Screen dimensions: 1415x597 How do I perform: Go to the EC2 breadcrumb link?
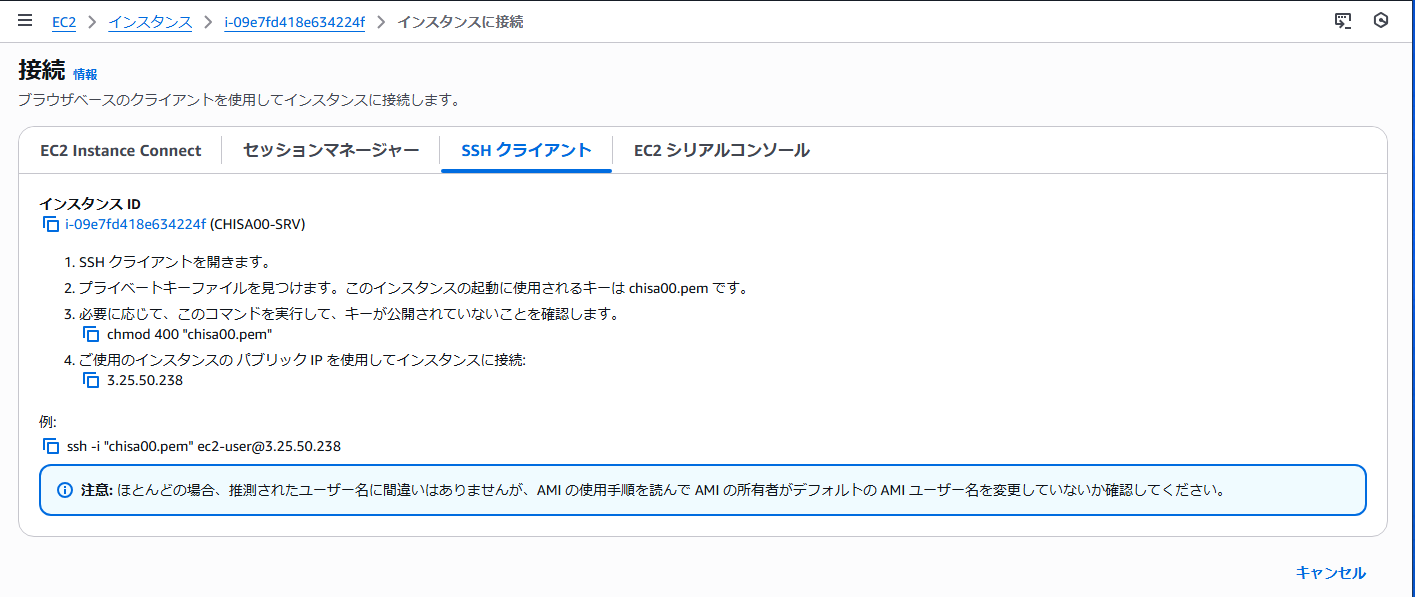[64, 22]
